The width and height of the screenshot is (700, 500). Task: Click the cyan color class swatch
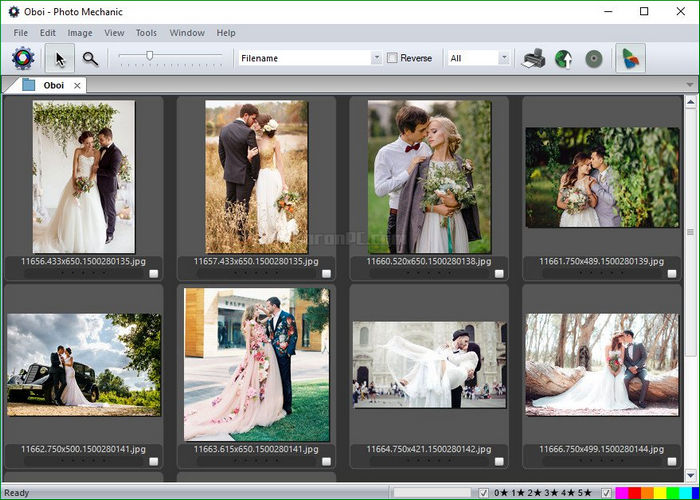click(686, 493)
